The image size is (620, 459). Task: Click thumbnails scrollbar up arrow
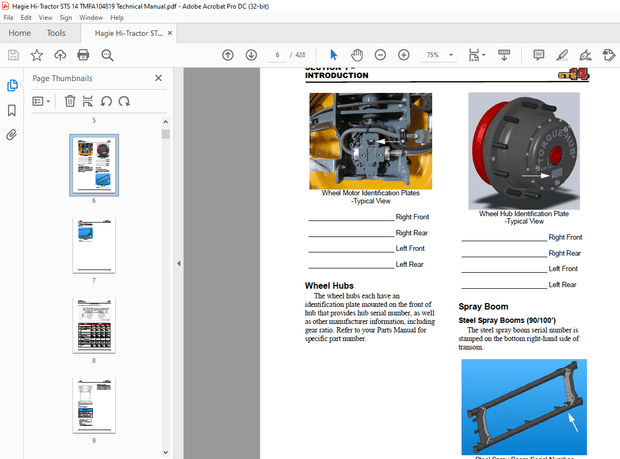point(165,122)
